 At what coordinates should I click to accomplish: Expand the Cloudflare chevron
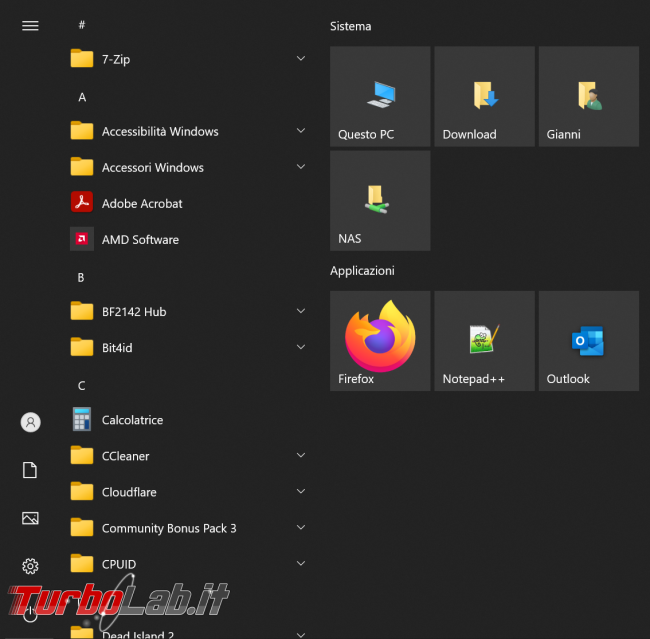301,491
